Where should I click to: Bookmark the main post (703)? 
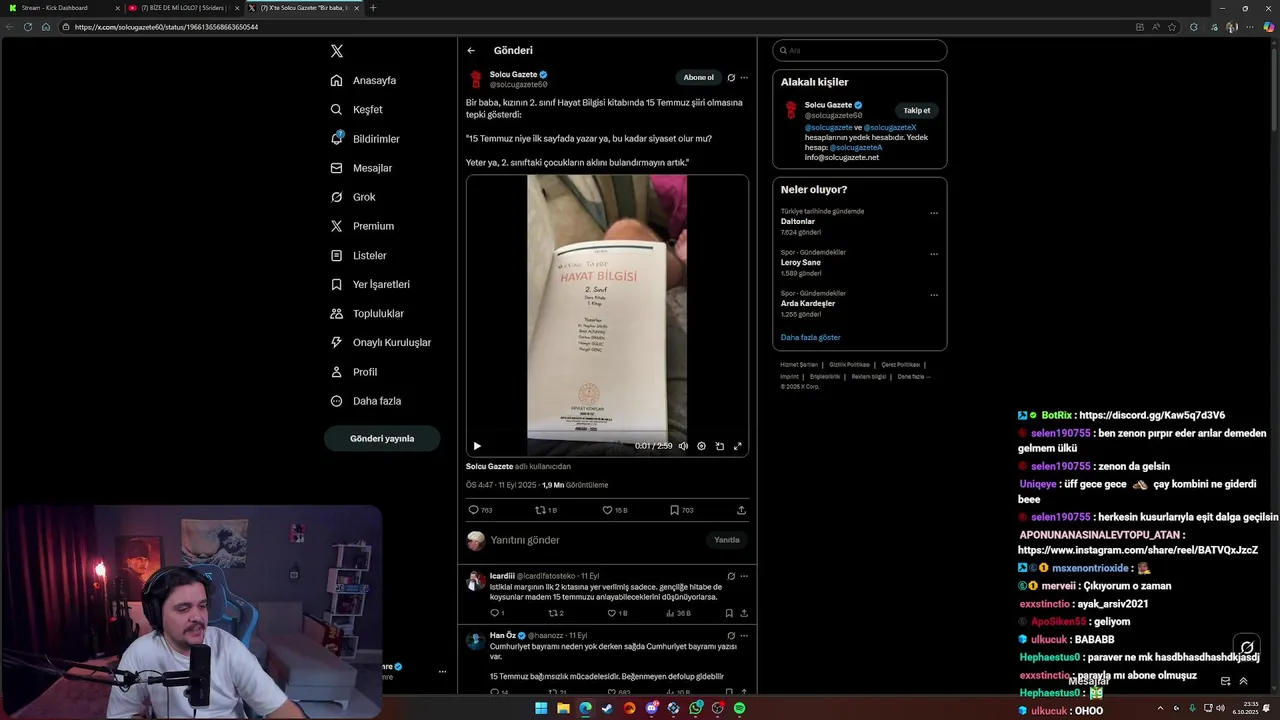point(681,510)
